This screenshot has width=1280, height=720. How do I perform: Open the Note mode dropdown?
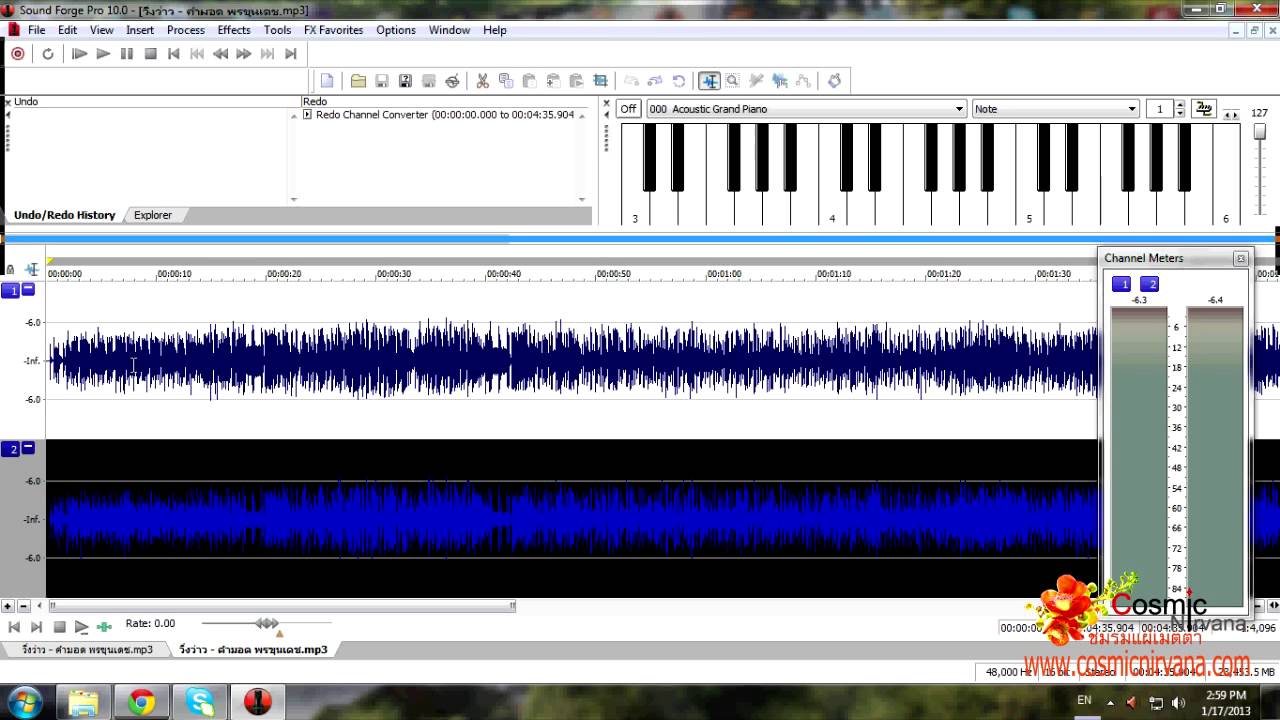point(1132,109)
